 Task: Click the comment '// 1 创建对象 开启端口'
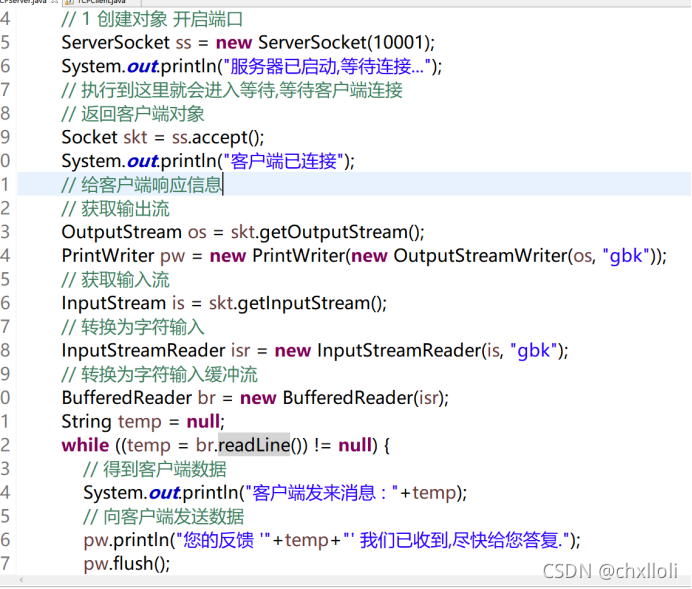click(152, 19)
